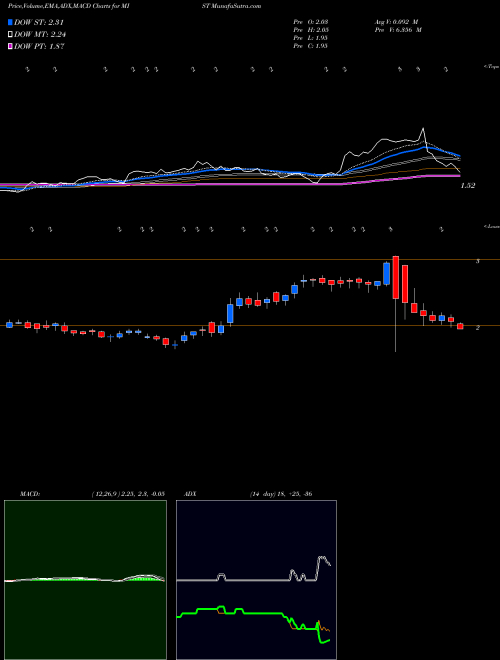500x660 pixels.
Task: Click the 1.52 price label on EMA chart
Action: point(468,186)
